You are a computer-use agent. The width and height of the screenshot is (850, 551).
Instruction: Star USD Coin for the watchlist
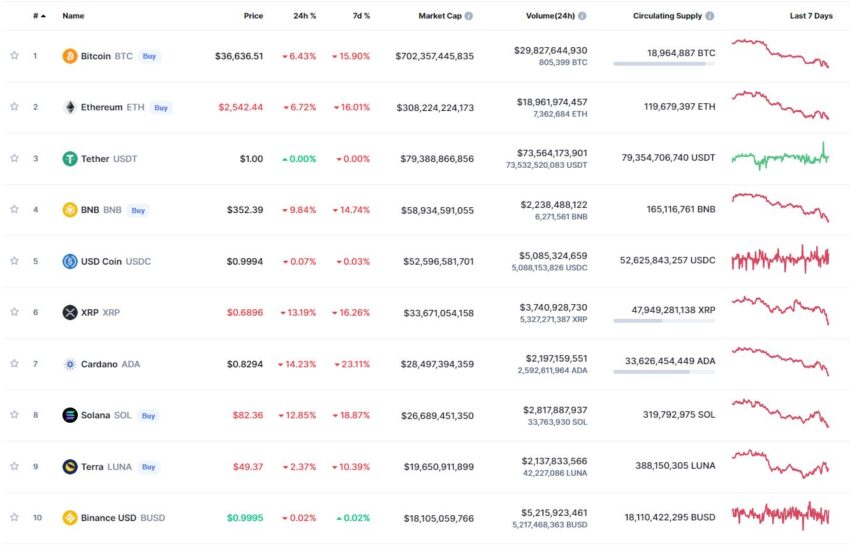[15, 260]
